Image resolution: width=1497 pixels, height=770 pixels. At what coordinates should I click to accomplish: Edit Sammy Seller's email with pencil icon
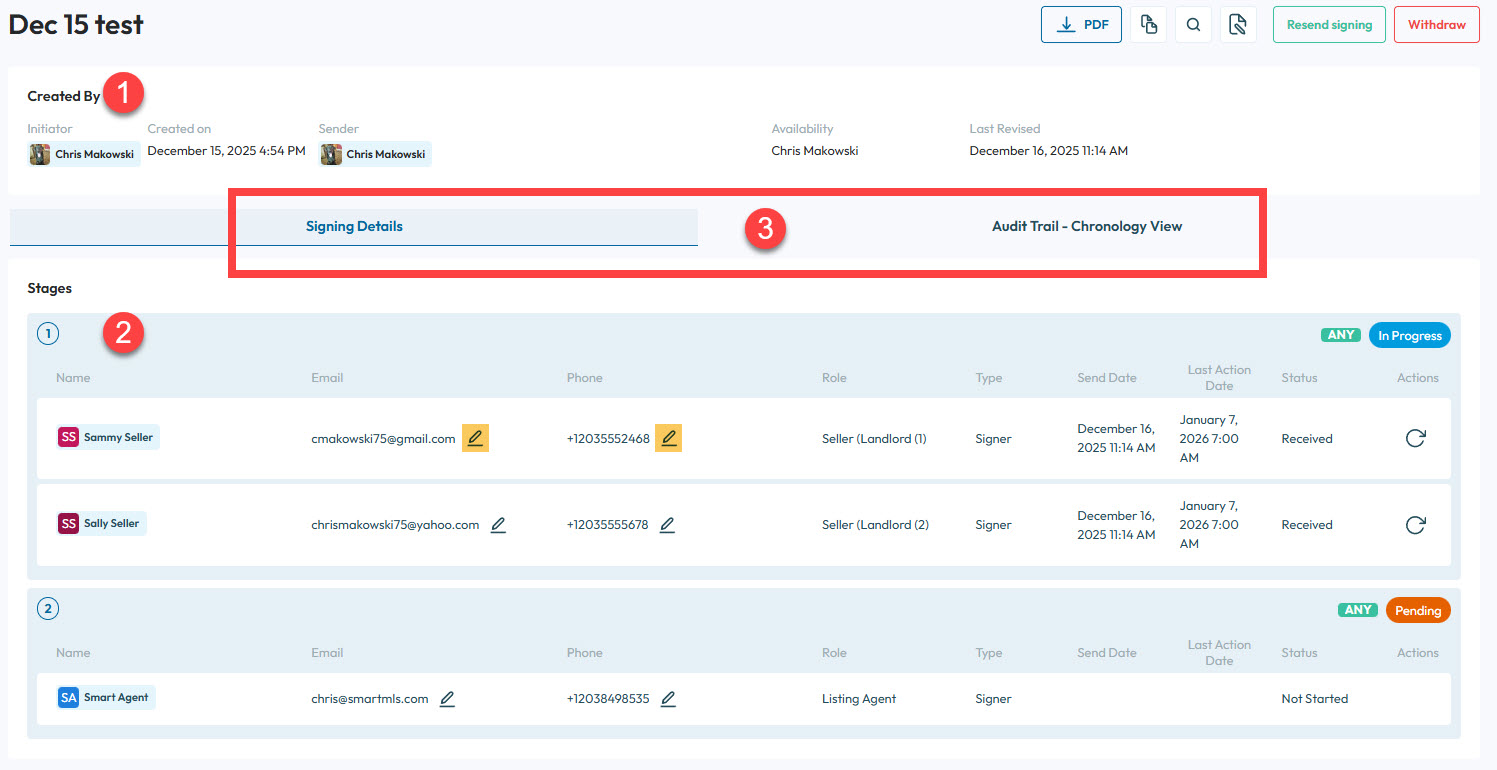click(475, 438)
